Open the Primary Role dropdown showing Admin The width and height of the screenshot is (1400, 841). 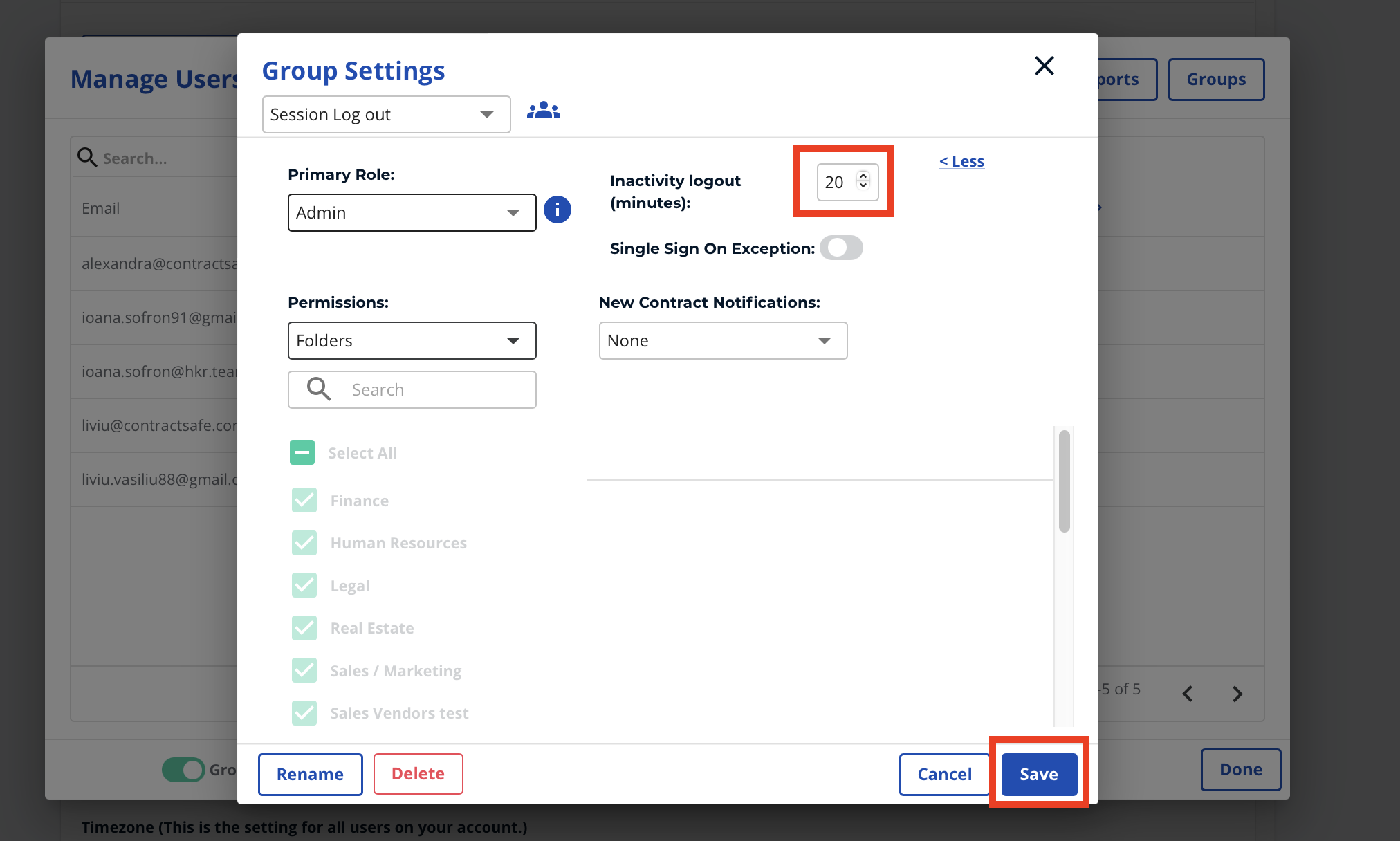click(x=412, y=212)
